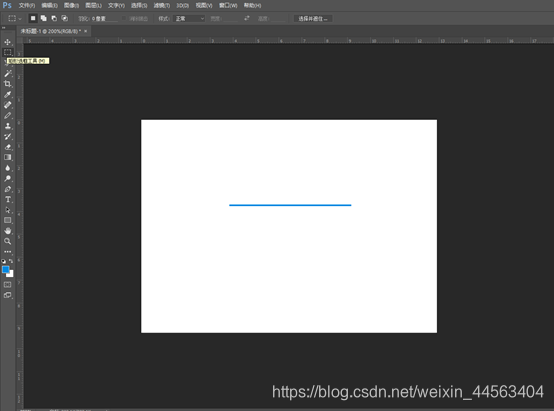Open the foreground blue color swatch
The height and width of the screenshot is (411, 554).
point(5,269)
